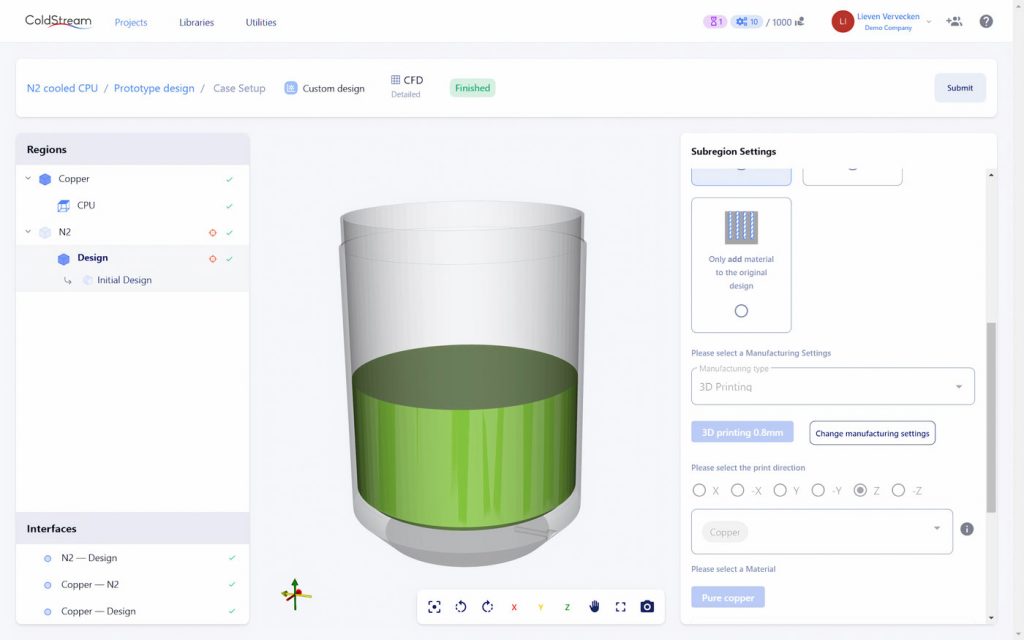Click the Submit button
Screen dimensions: 1024x640
[x=960, y=88]
